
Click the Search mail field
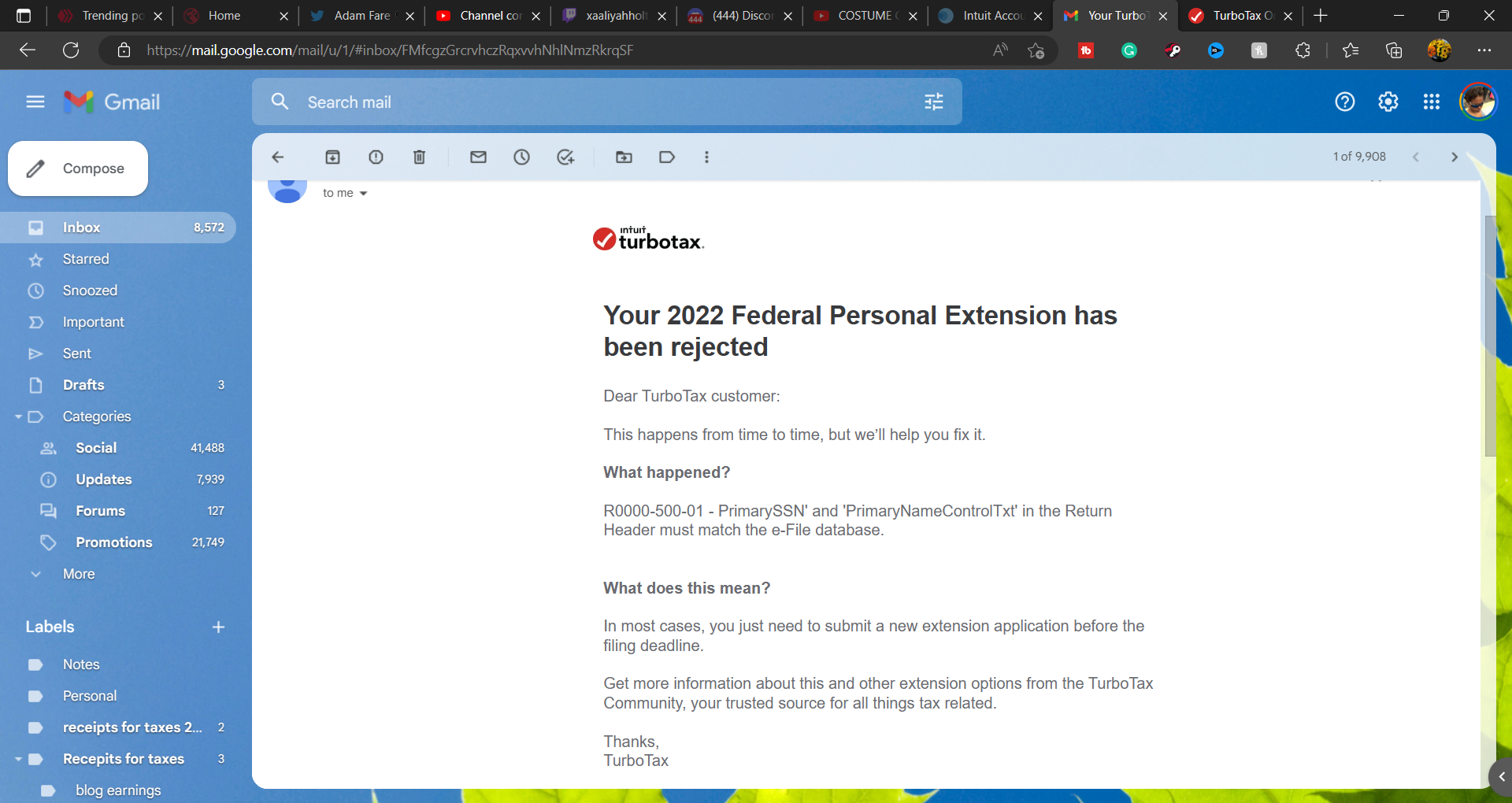point(606,102)
